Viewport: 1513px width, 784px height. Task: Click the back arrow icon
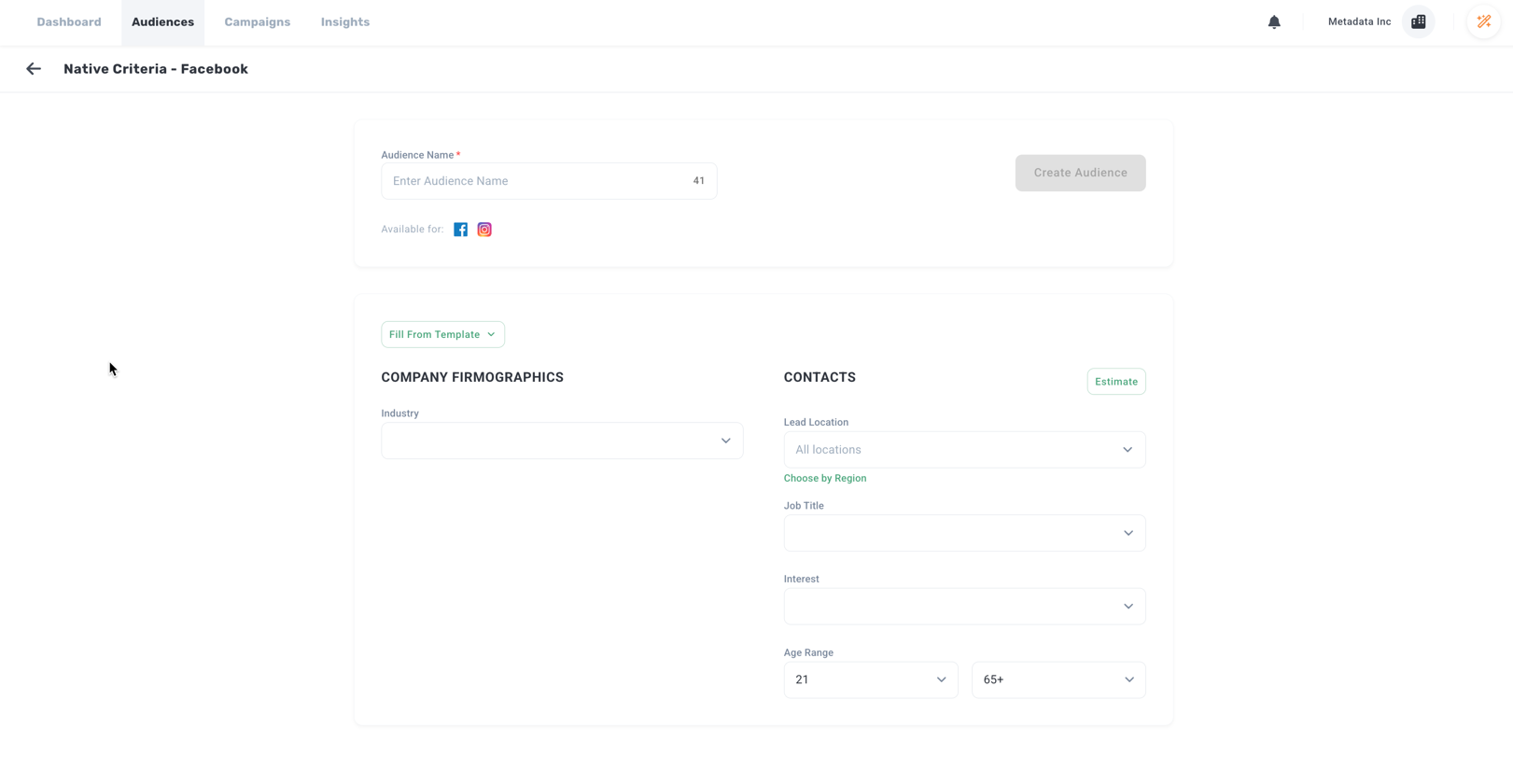tap(34, 69)
